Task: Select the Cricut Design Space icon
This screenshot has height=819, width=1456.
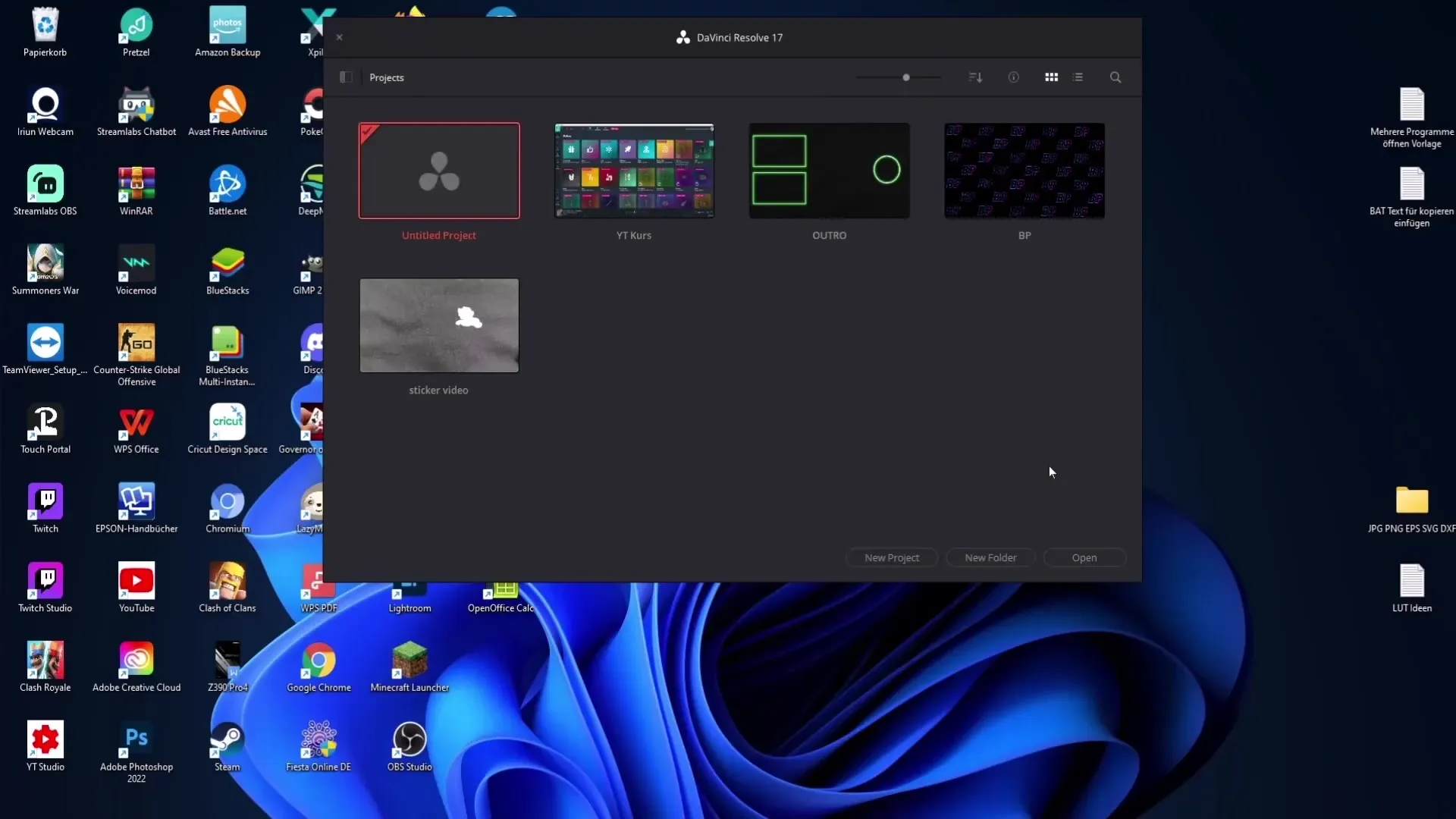Action: point(227,429)
